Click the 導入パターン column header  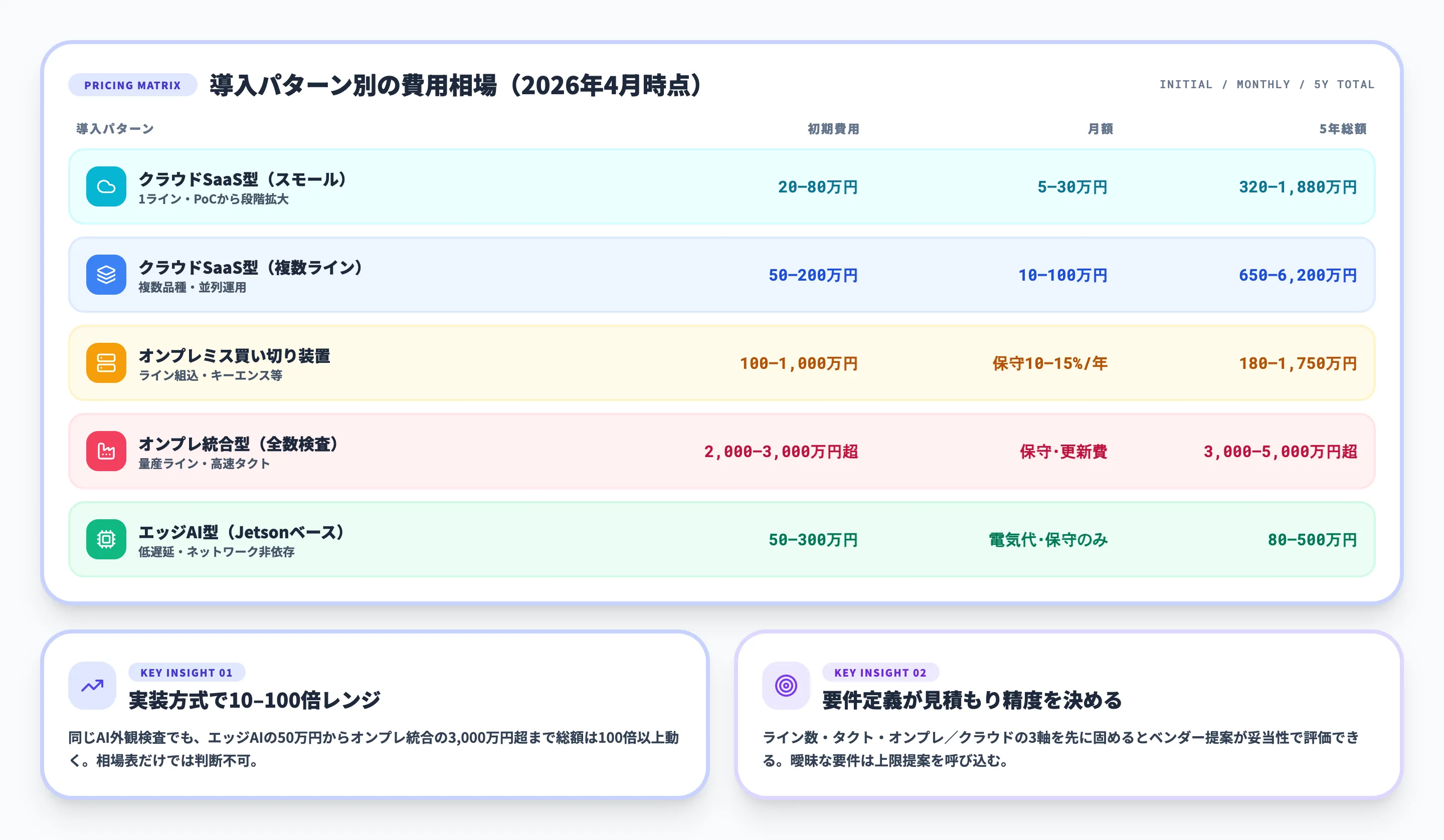point(115,129)
